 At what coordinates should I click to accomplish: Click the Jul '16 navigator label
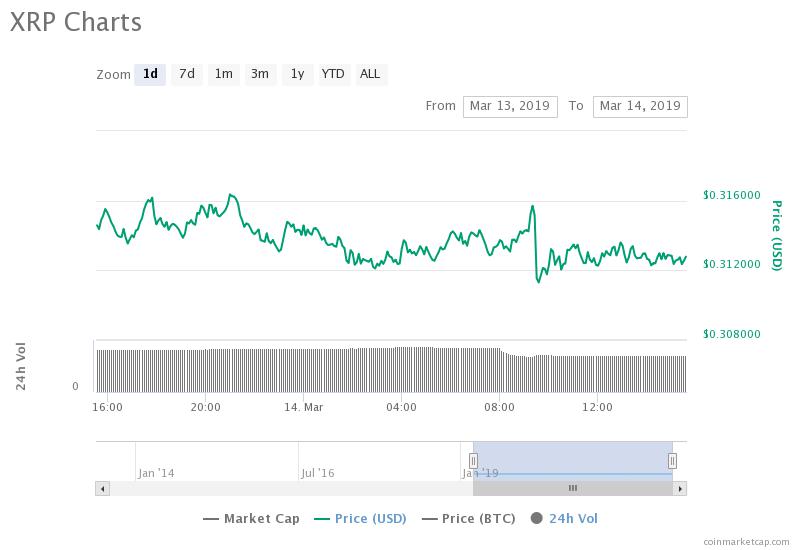point(318,473)
